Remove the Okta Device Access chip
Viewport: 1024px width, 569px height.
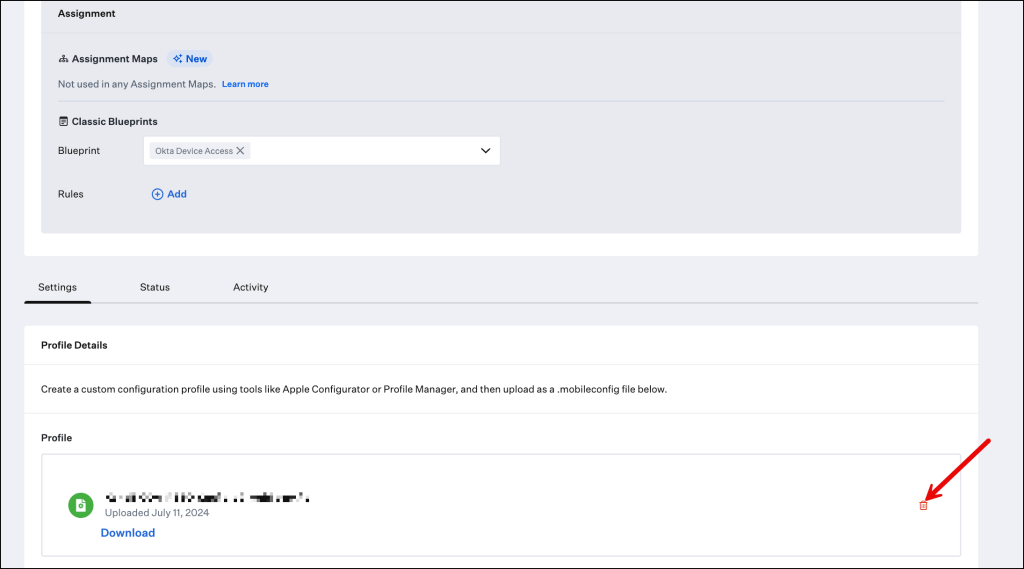point(240,151)
